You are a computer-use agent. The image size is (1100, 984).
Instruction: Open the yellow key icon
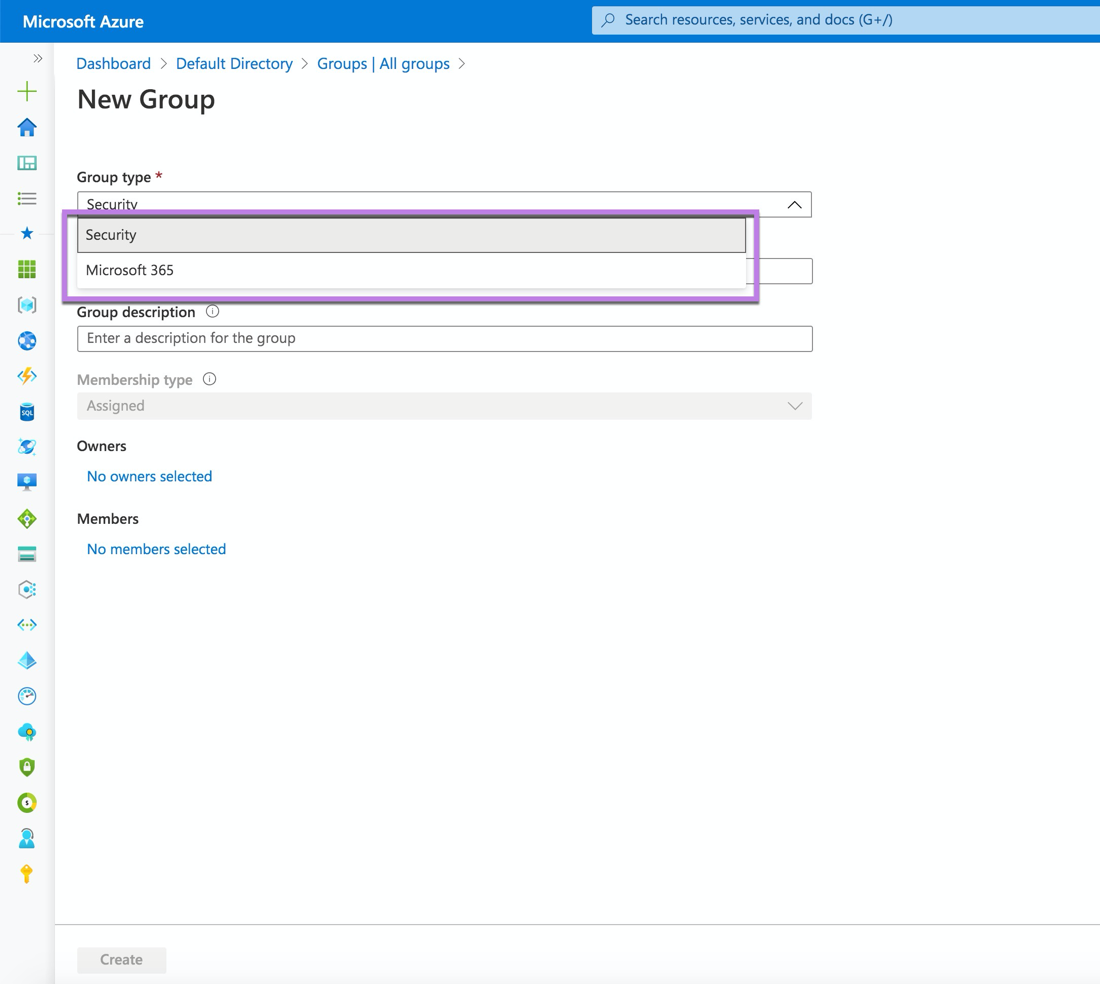point(27,874)
